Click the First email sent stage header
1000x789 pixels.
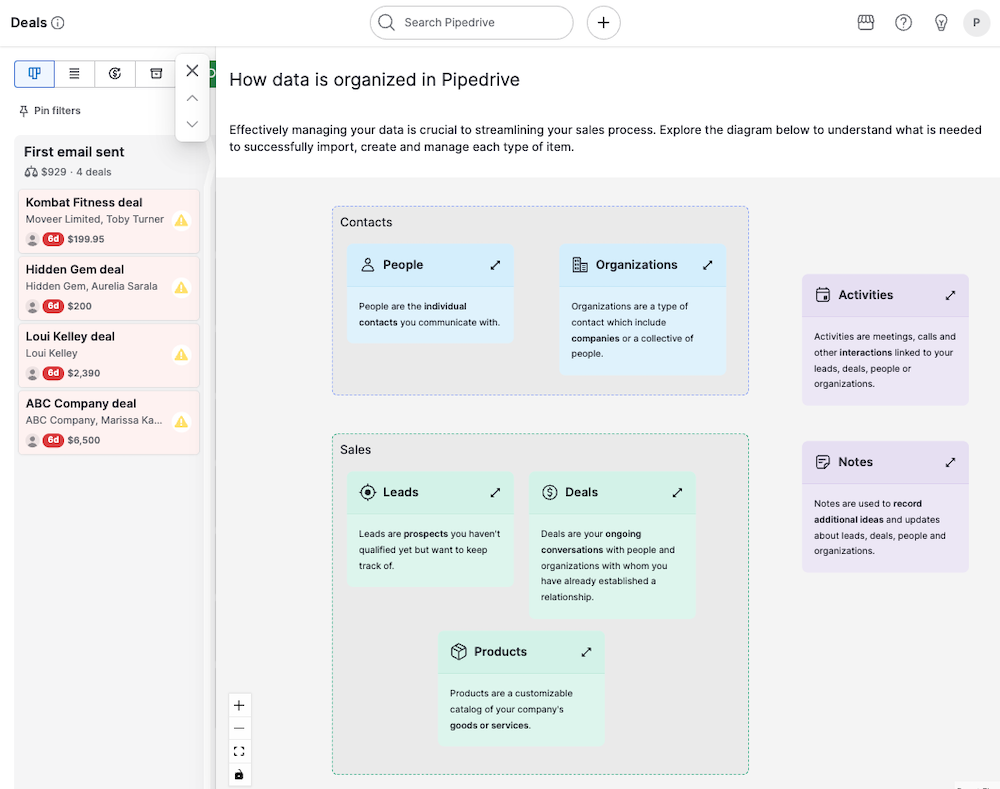point(74,152)
